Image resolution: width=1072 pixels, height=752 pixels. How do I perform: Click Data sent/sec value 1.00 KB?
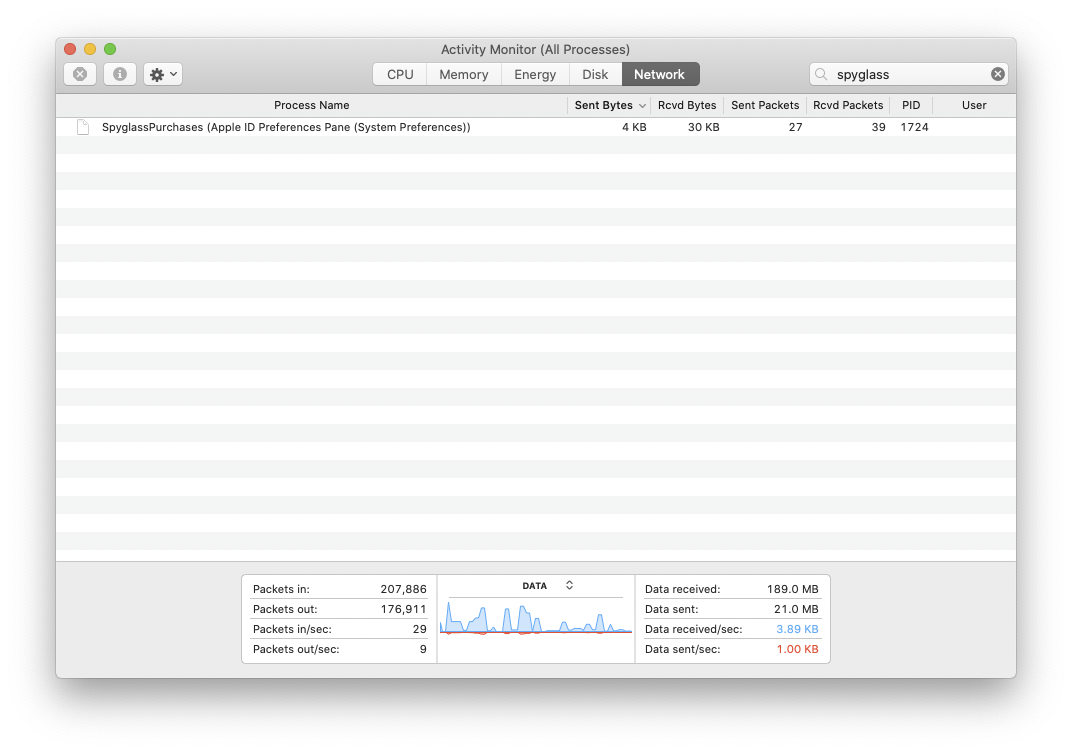(x=797, y=649)
